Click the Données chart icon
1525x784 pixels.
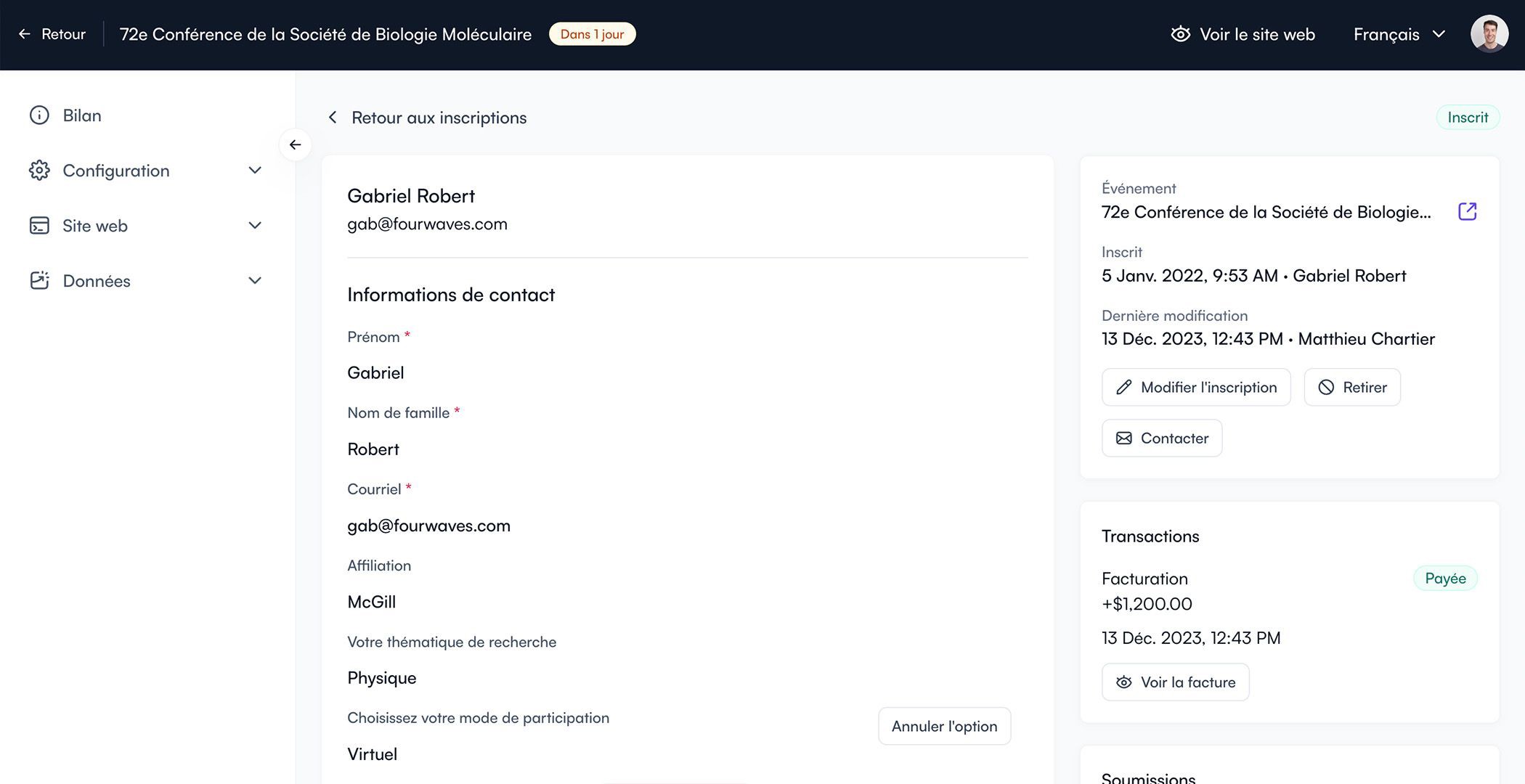(x=39, y=281)
